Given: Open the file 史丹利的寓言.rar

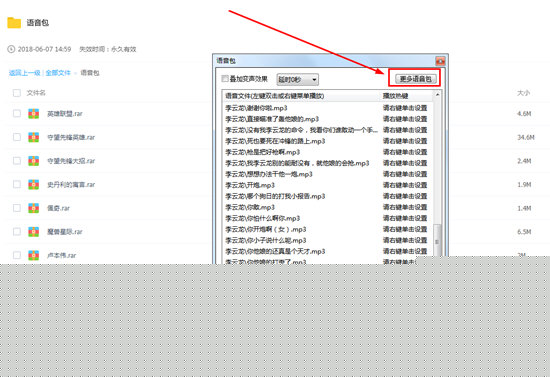Looking at the screenshot, I should pos(71,184).
